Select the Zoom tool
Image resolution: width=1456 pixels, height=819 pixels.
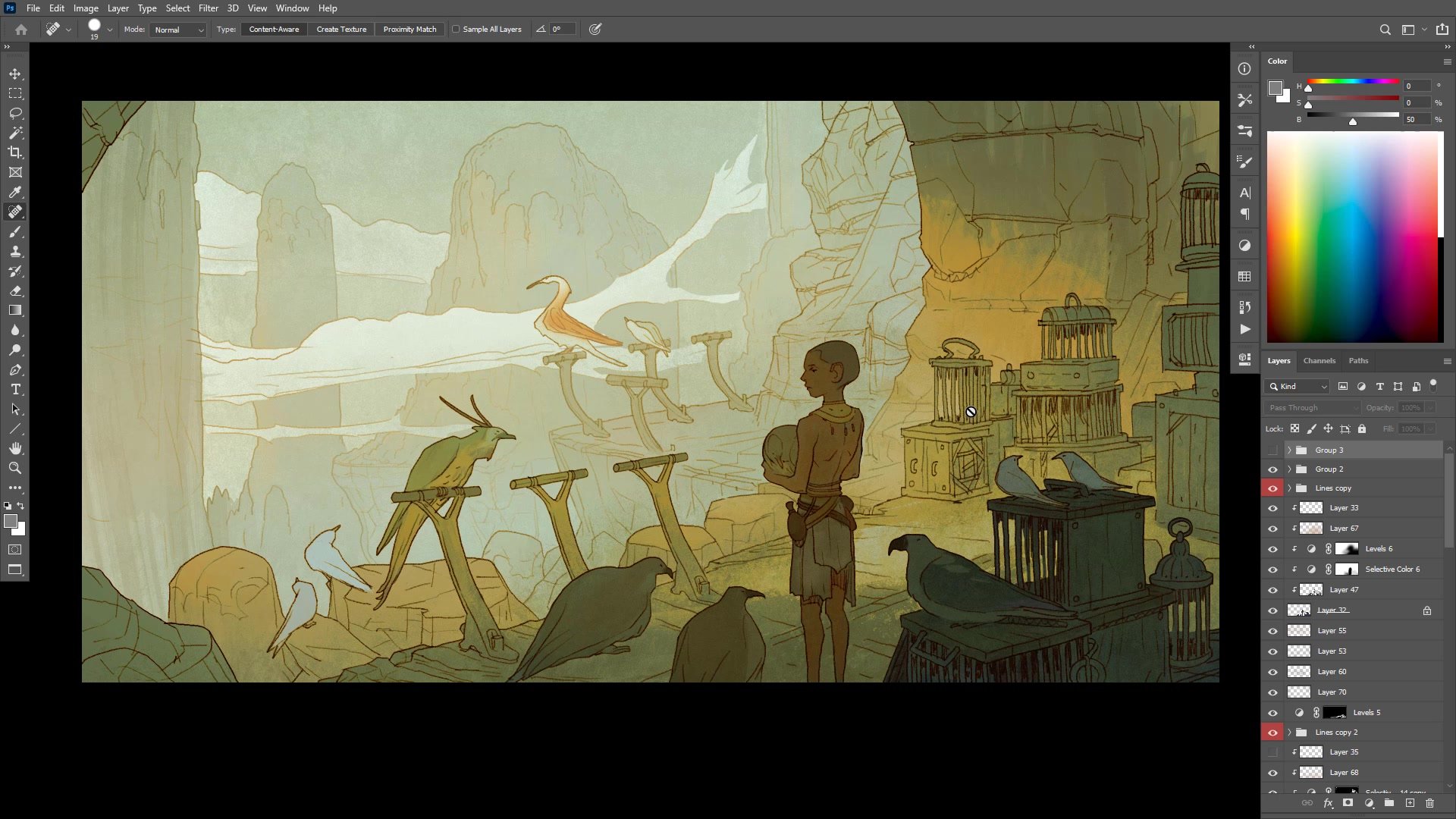[x=15, y=468]
